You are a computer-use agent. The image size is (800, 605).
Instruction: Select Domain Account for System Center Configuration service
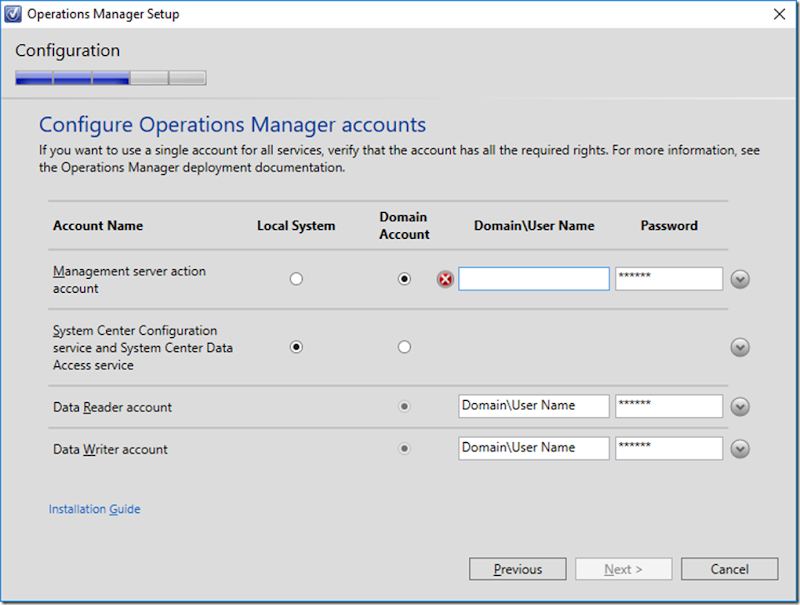(x=404, y=347)
